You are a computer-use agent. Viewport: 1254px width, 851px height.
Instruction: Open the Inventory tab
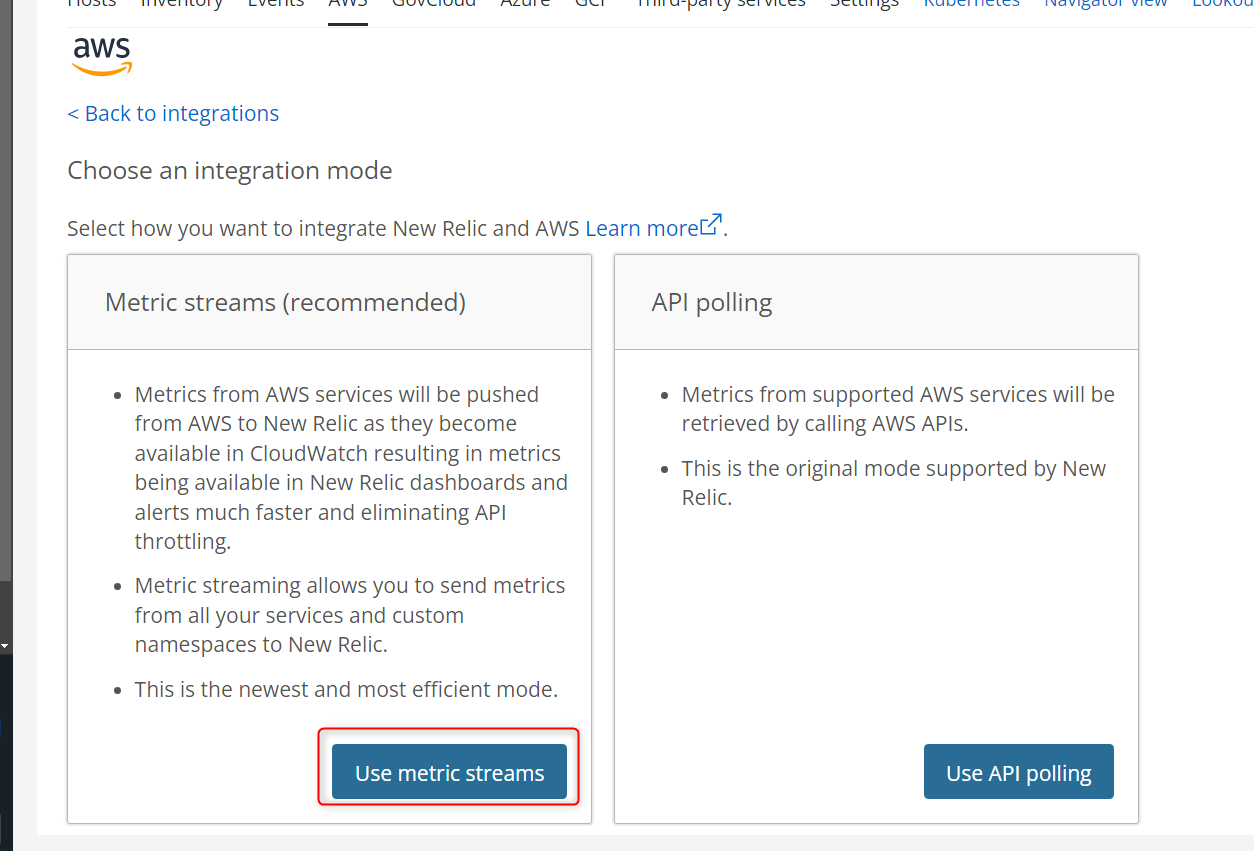click(182, 4)
